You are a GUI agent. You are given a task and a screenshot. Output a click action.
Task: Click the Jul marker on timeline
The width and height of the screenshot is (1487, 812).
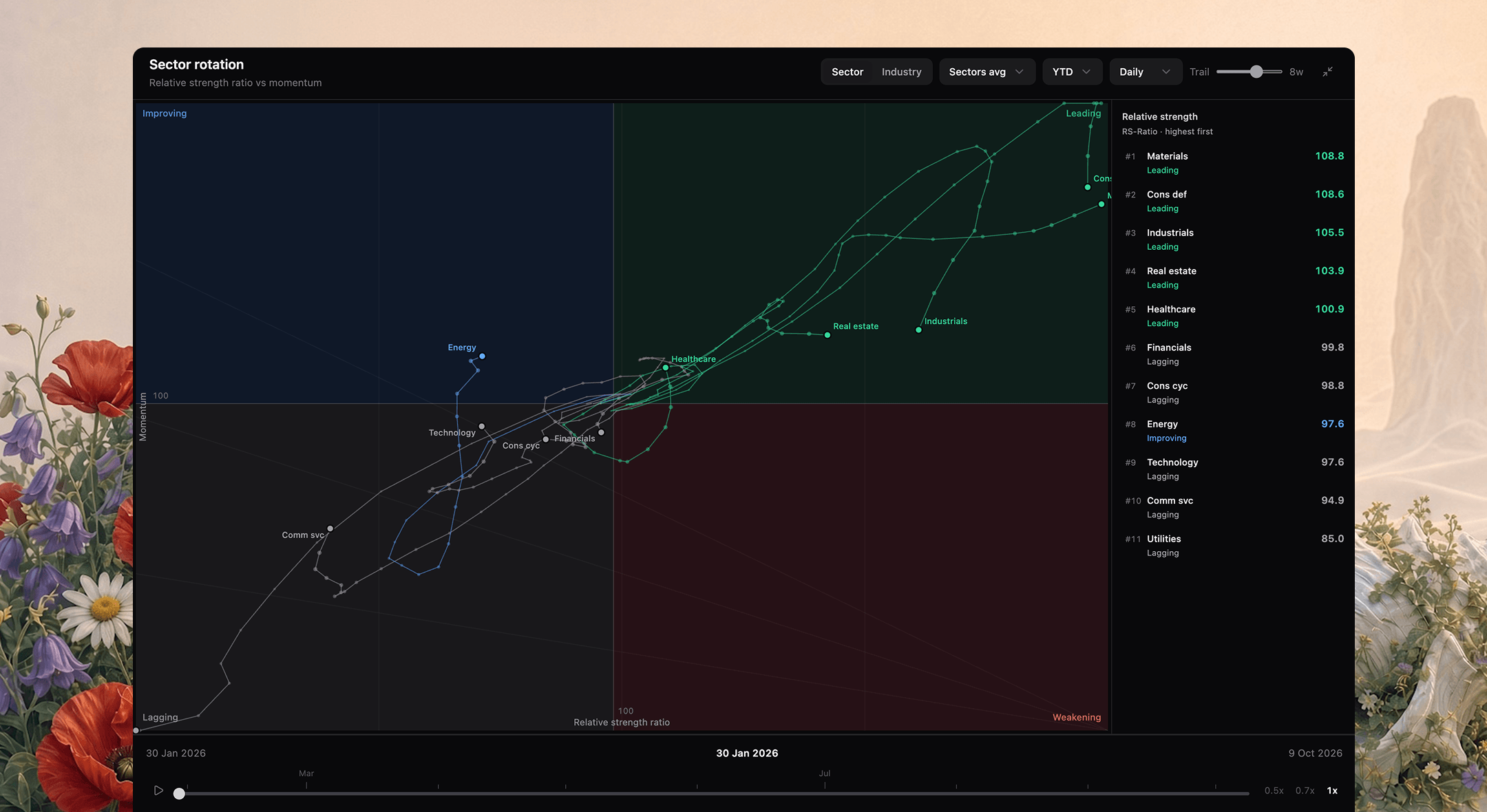(825, 773)
